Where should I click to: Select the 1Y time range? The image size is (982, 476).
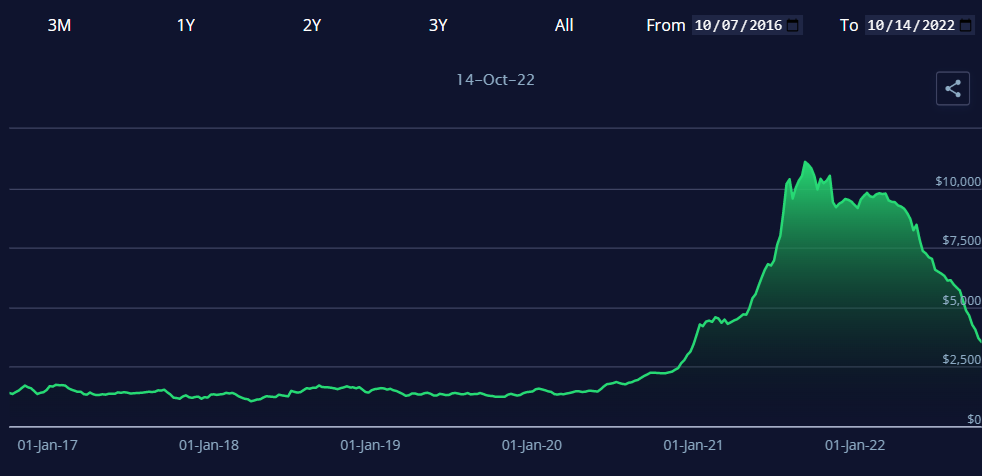[x=186, y=26]
